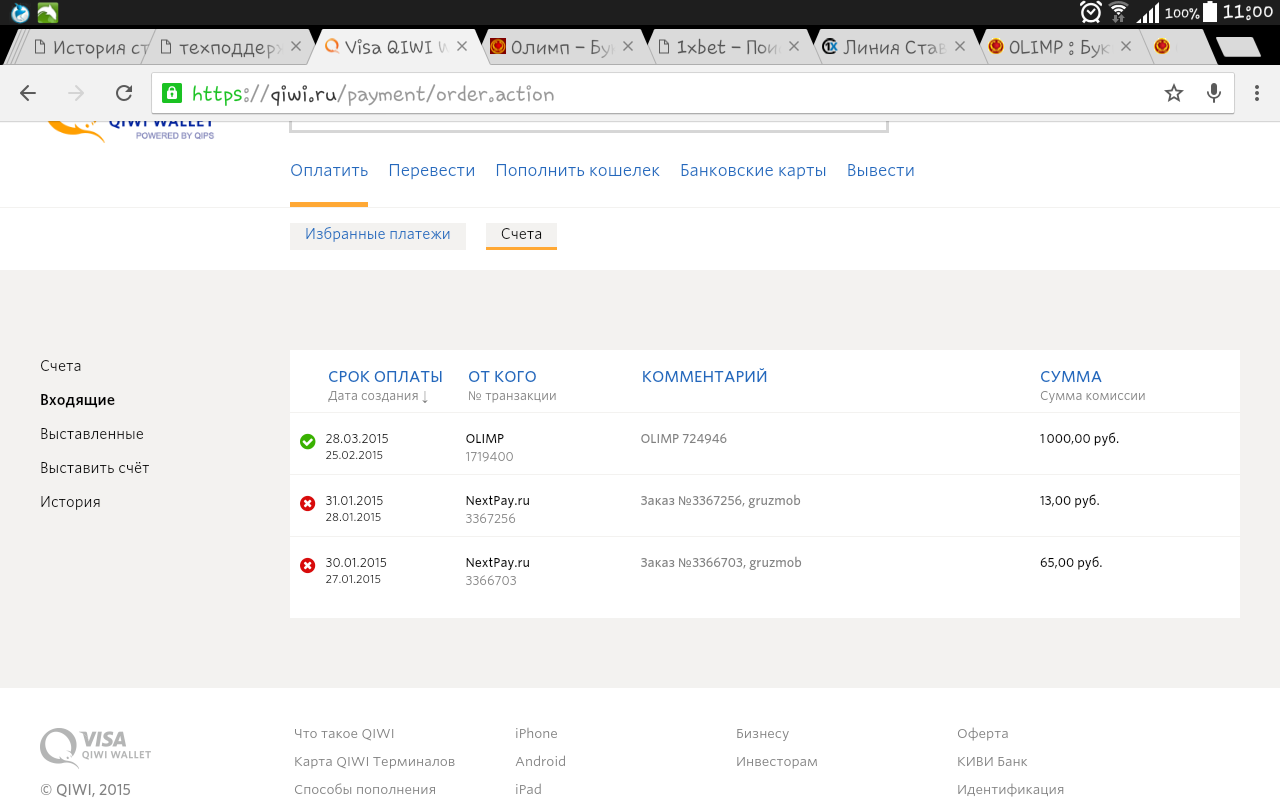Viewport: 1280px width, 800px height.
Task: Open Пополнить кошелек section
Action: click(578, 170)
